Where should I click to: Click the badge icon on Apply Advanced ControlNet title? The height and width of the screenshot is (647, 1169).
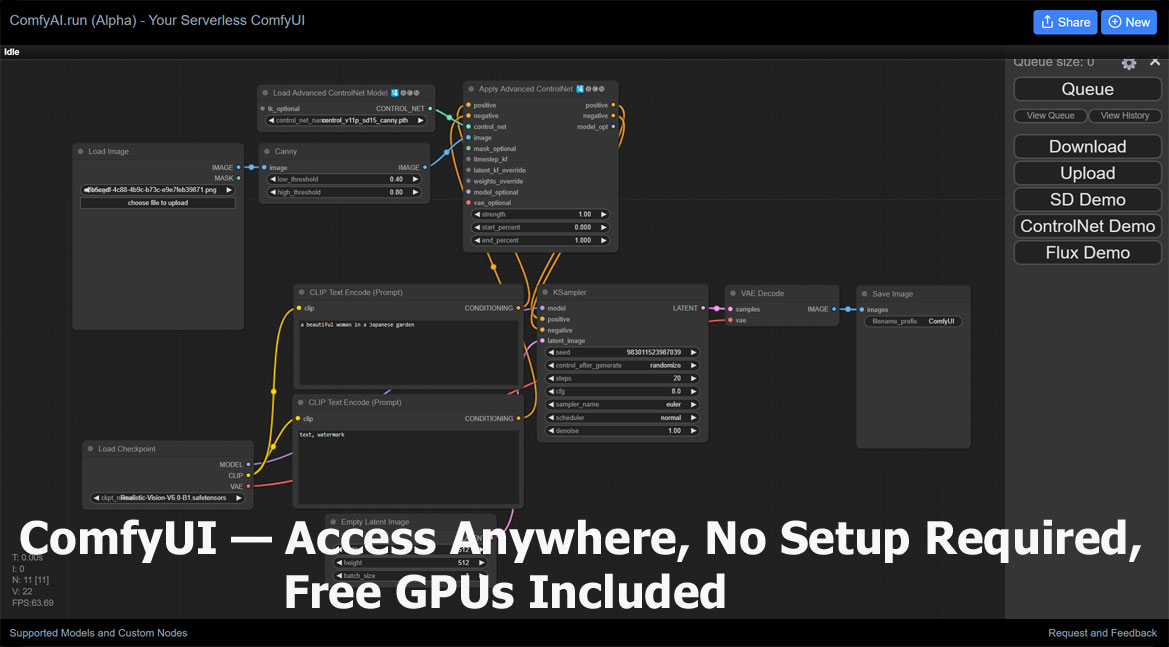(x=579, y=89)
